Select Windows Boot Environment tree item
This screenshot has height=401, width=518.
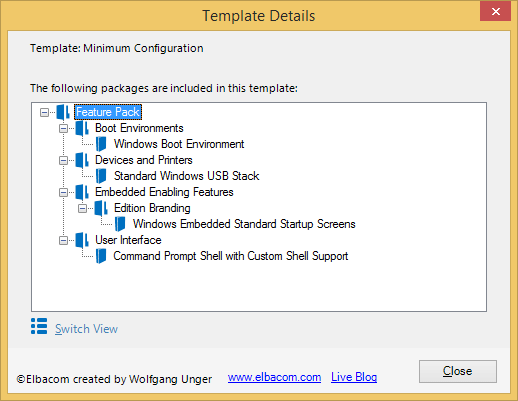click(179, 144)
